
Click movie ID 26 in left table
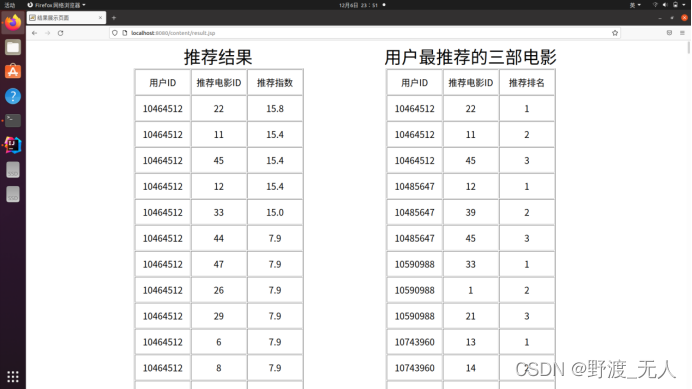point(218,290)
